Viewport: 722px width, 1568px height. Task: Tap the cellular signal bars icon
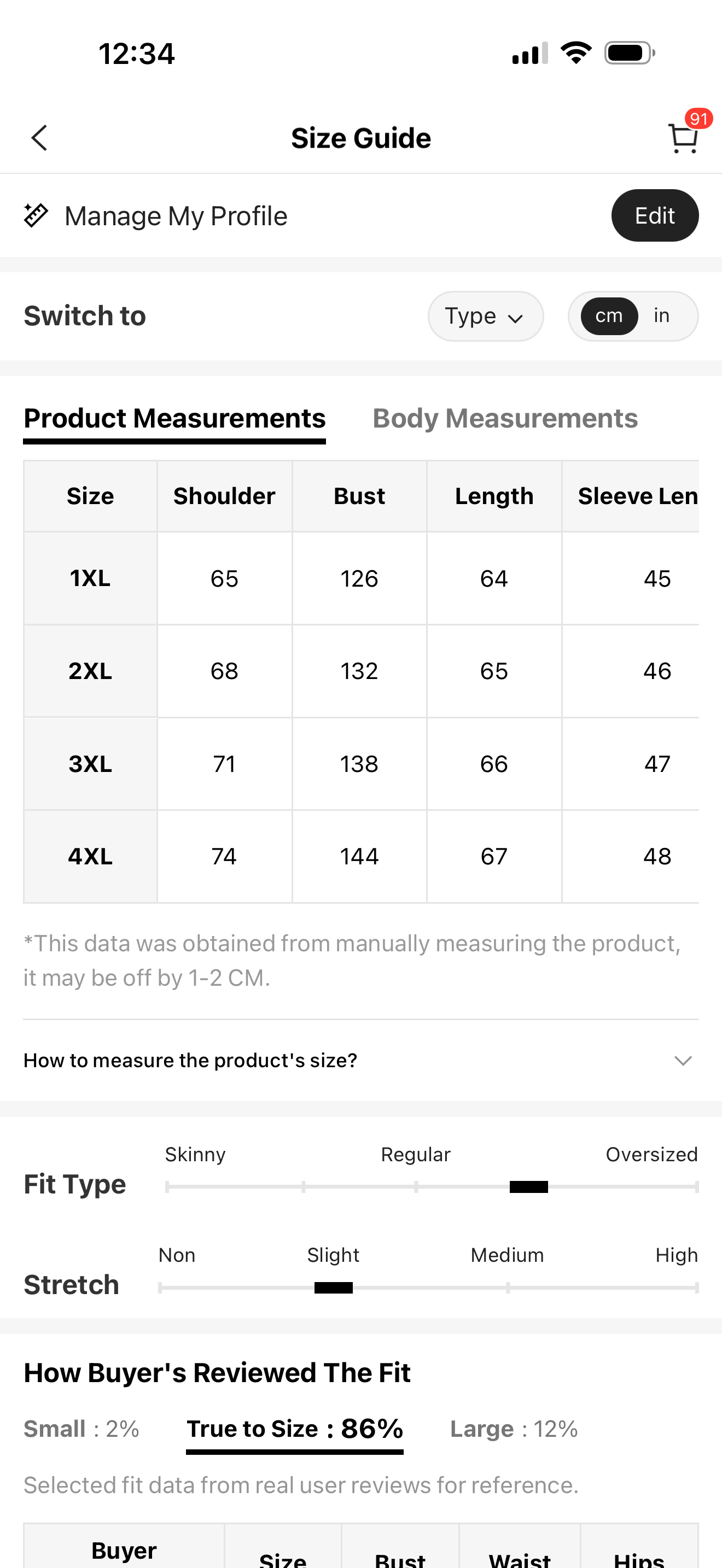[529, 54]
